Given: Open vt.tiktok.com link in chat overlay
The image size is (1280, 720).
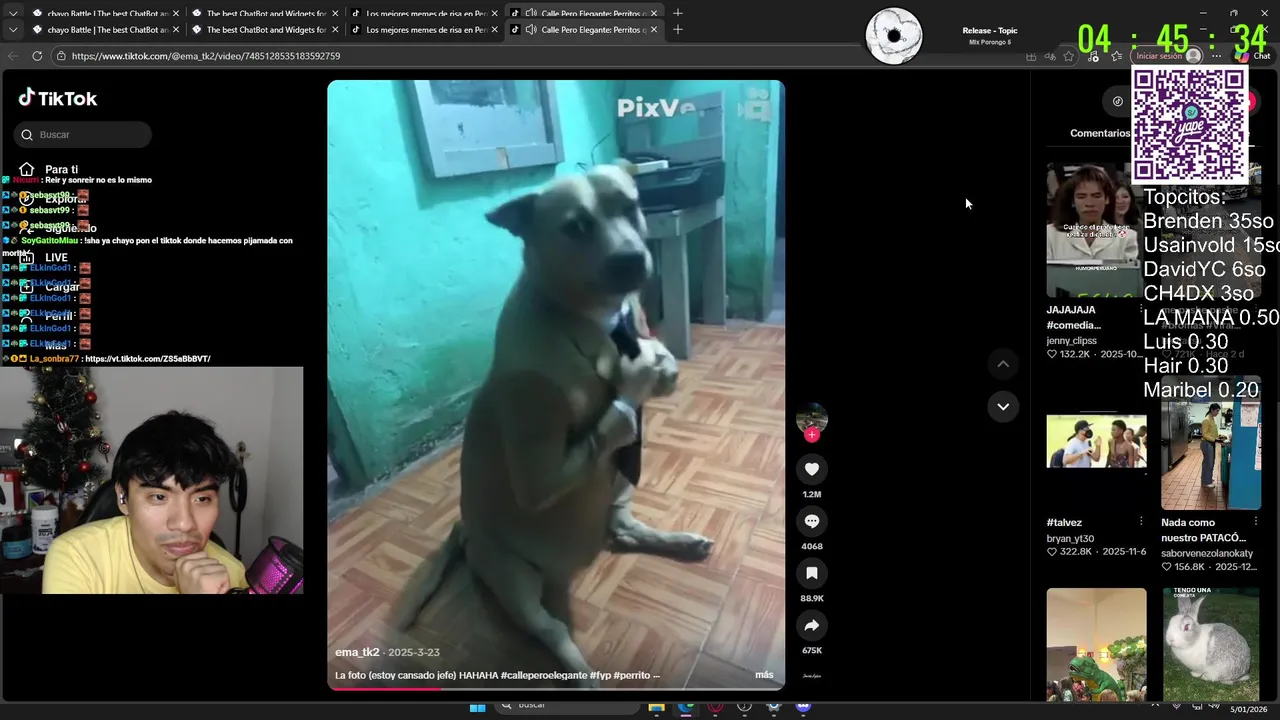Looking at the screenshot, I should (x=148, y=359).
